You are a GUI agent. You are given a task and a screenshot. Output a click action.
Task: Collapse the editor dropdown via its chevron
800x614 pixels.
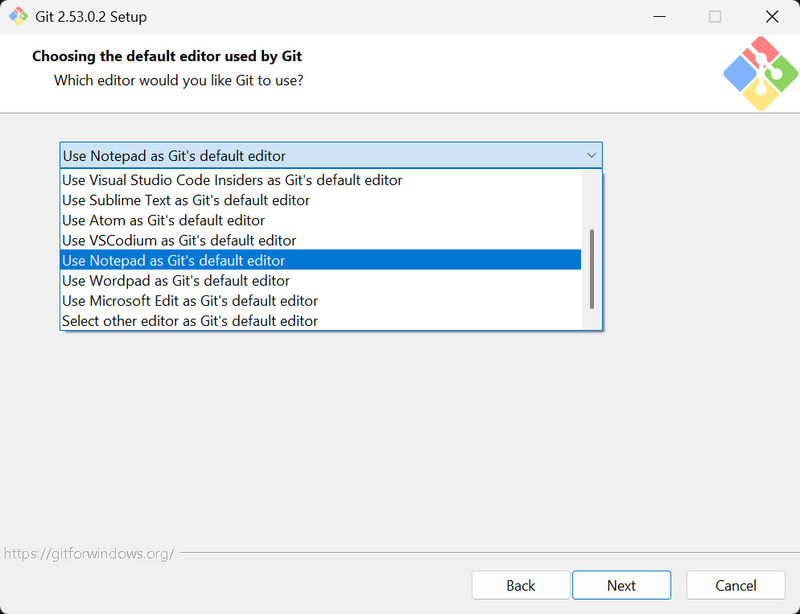tap(591, 156)
